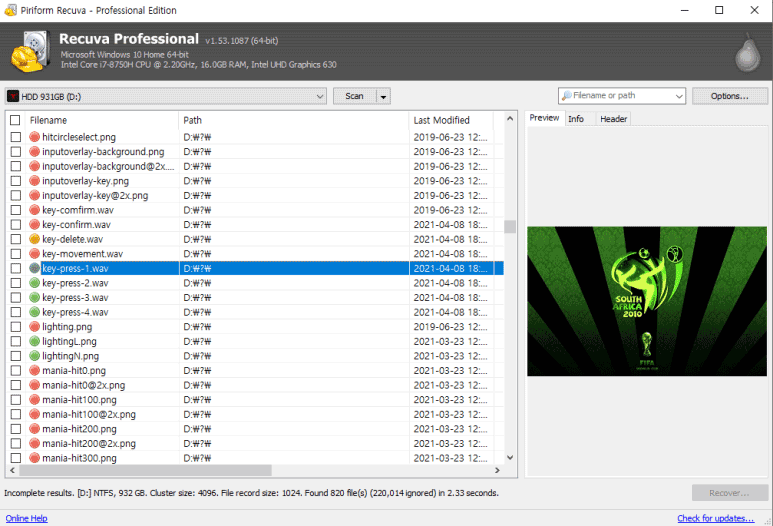The width and height of the screenshot is (773, 526).
Task: Click the file list scroll up arrow
Action: tap(510, 119)
